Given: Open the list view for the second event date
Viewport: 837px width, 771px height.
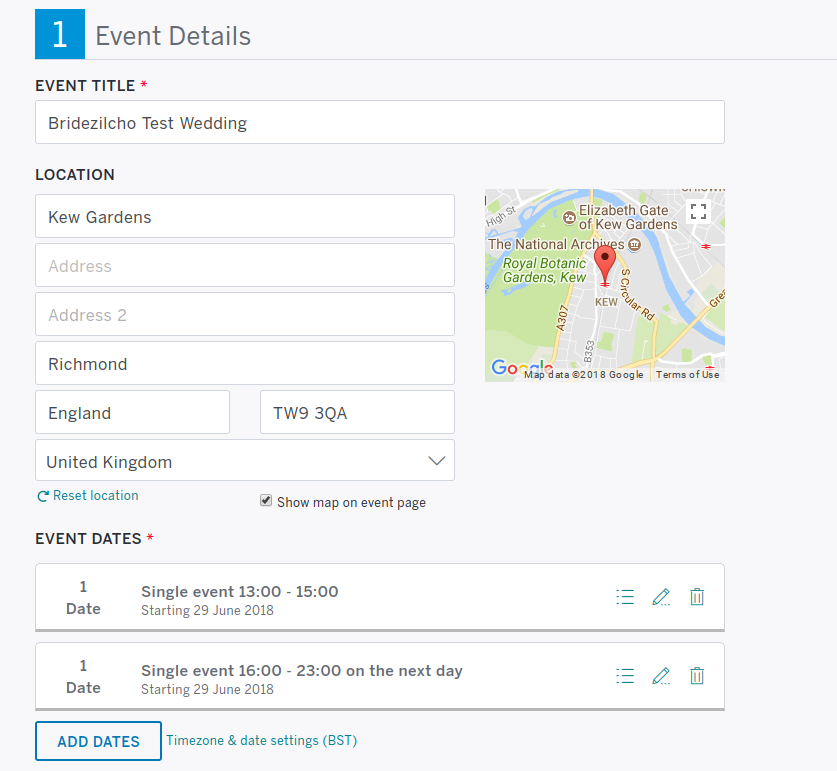Looking at the screenshot, I should click(625, 675).
